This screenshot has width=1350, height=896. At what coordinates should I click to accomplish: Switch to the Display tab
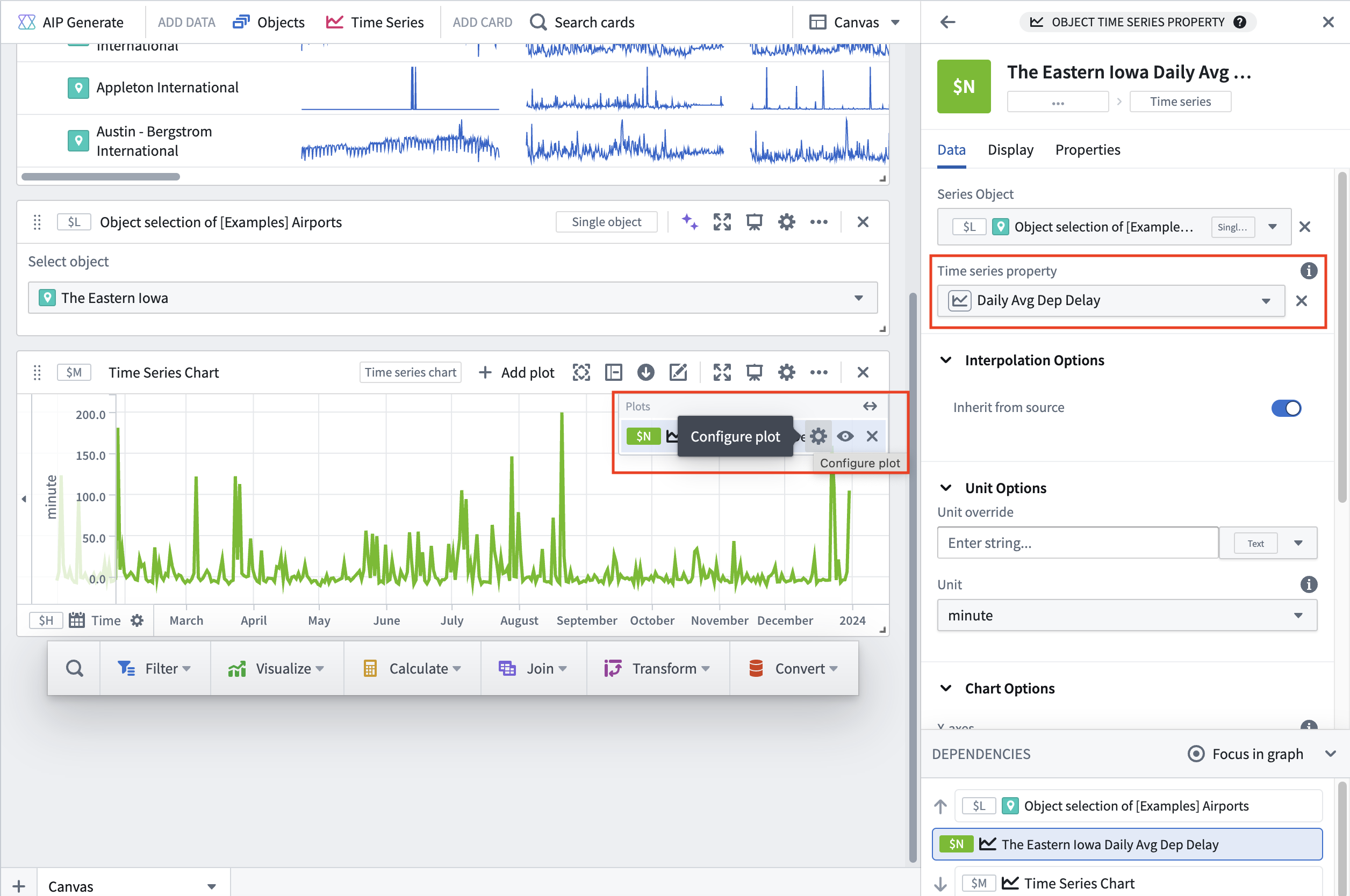[1010, 150]
